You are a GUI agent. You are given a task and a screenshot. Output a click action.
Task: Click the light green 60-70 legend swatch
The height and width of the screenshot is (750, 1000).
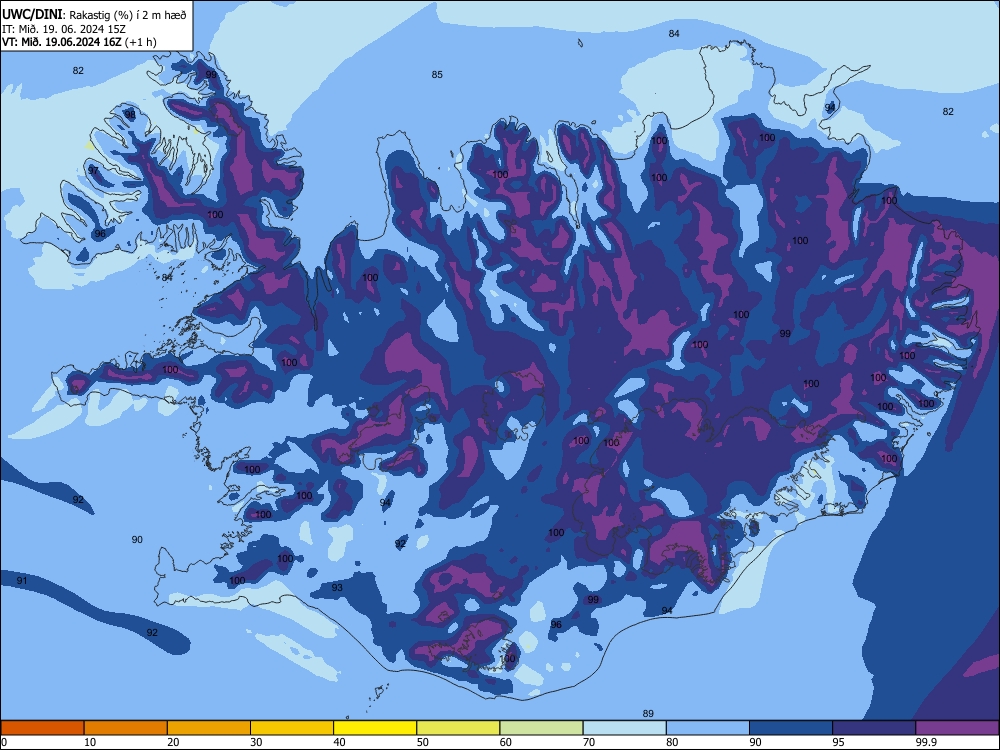click(541, 728)
